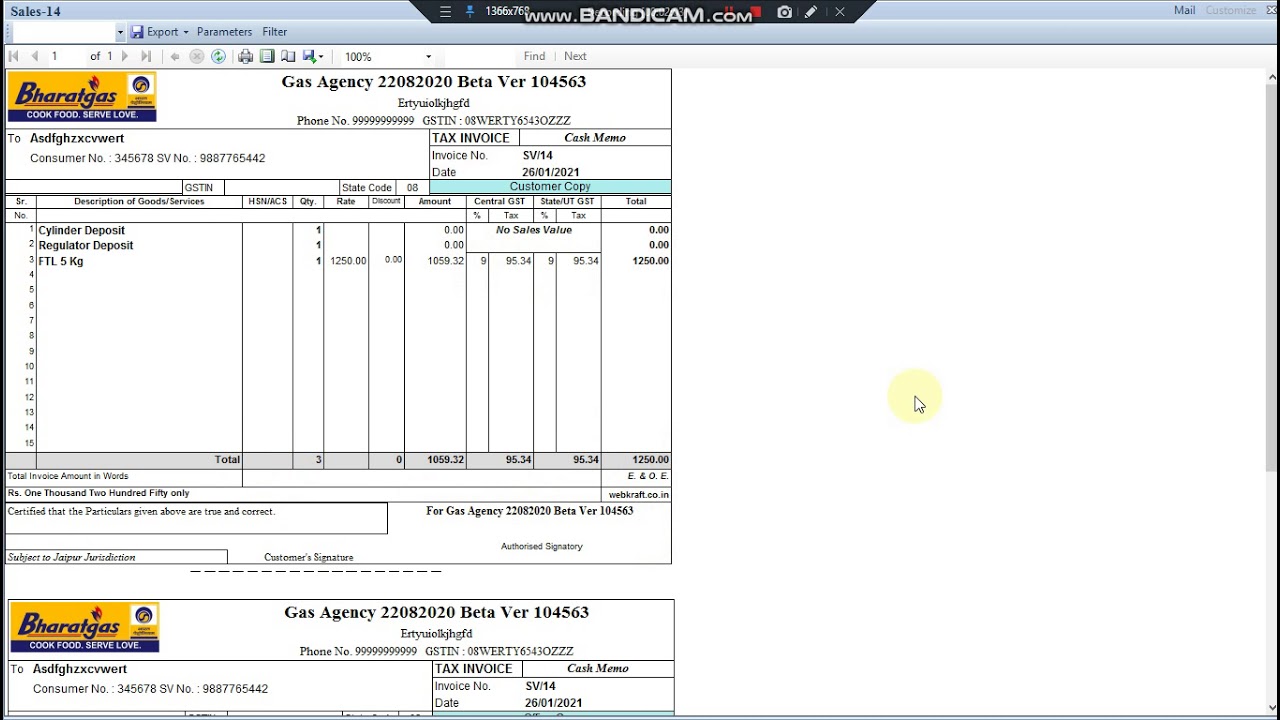This screenshot has height=720, width=1280.
Task: Click invoice number SV/14 on first invoice
Action: (538, 156)
